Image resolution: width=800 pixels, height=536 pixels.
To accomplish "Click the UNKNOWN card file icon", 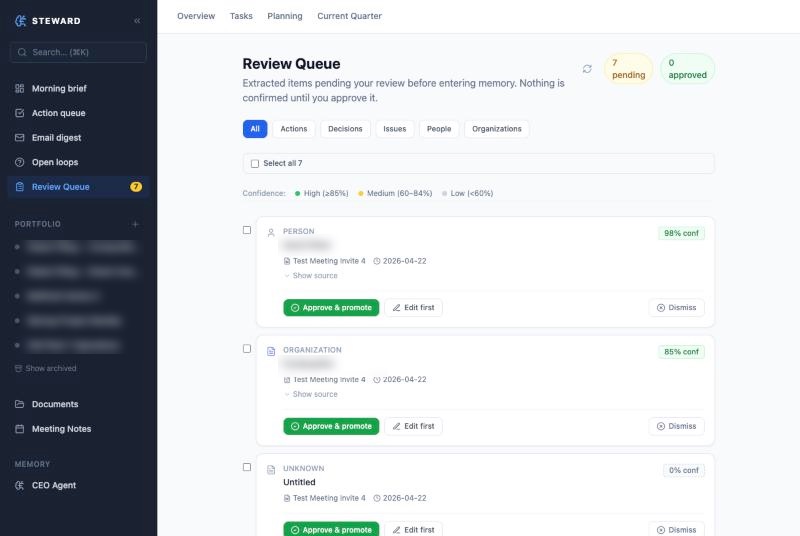I will click(271, 470).
